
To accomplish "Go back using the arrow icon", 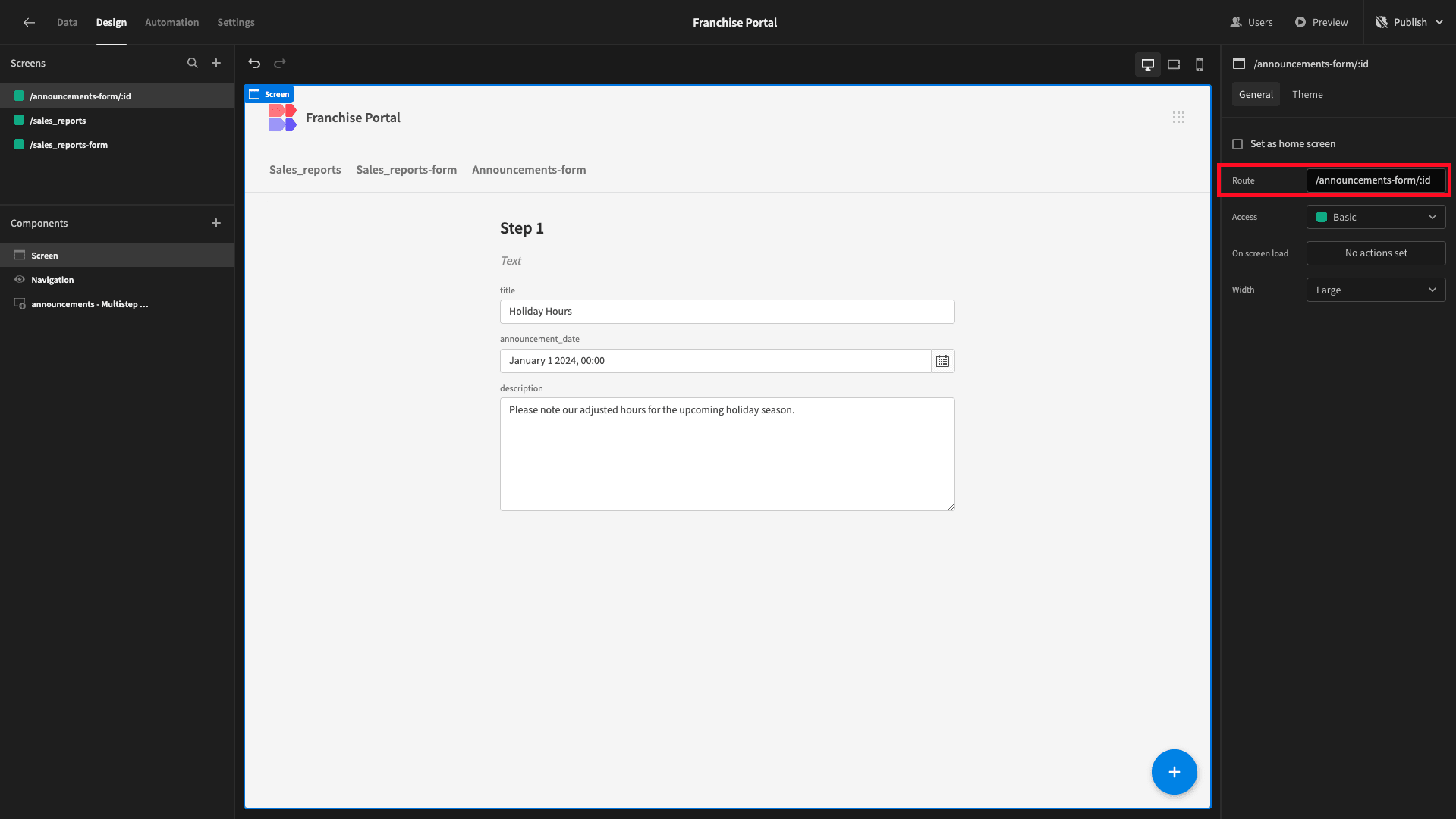I will click(29, 23).
